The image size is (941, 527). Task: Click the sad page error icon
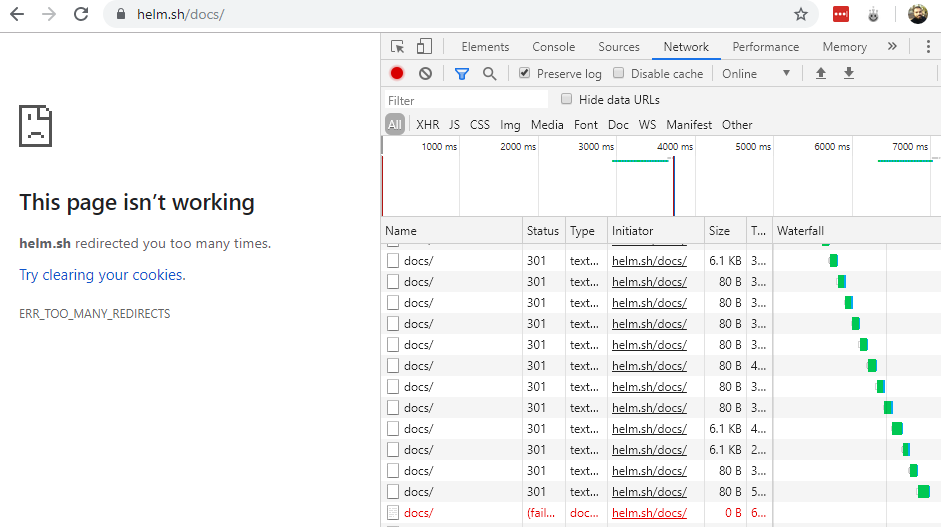point(35,126)
